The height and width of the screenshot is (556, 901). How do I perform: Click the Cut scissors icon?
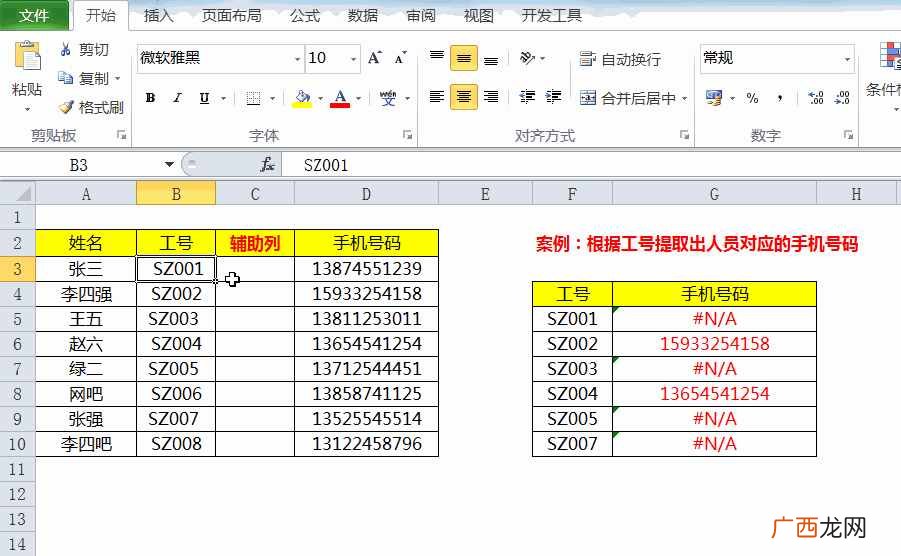(66, 49)
